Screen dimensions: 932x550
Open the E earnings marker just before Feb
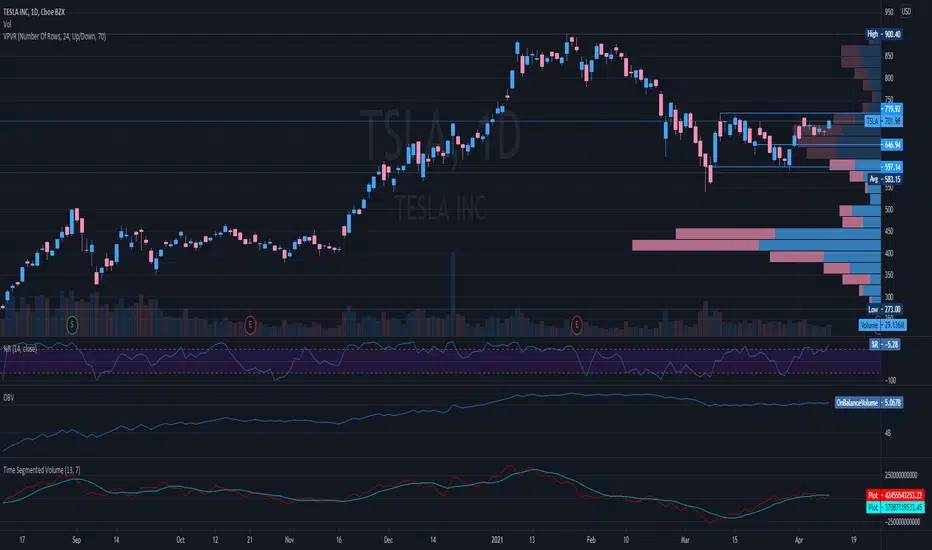click(576, 325)
